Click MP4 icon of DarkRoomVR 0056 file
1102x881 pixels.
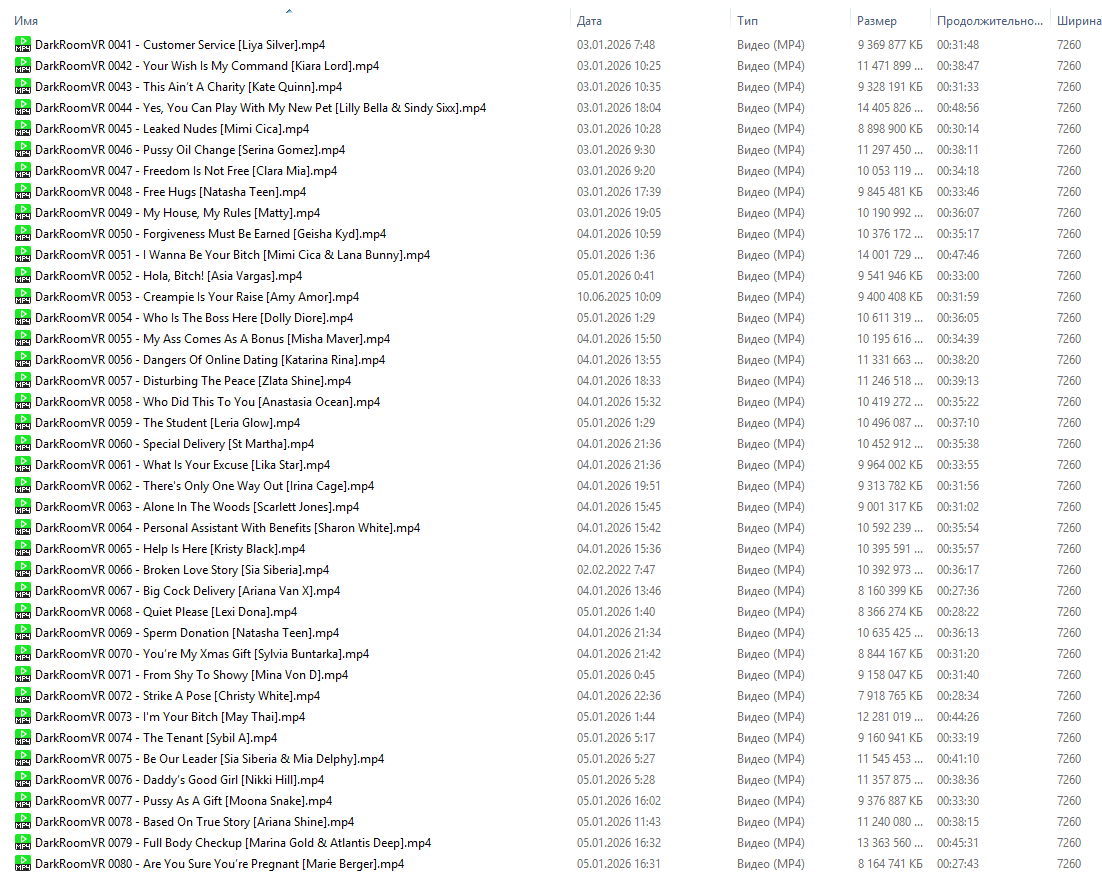pos(22,360)
